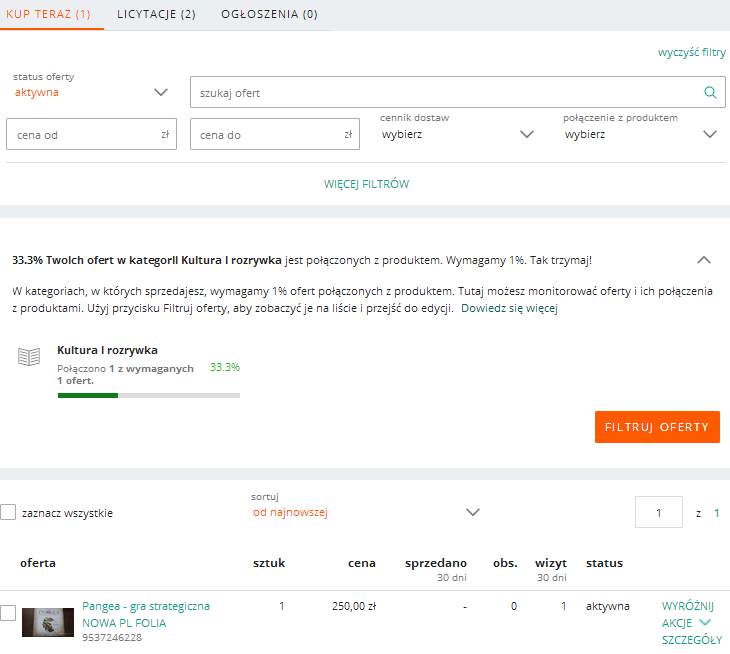
Task: Collapse the product connection info panel
Action: pyautogui.click(x=704, y=260)
